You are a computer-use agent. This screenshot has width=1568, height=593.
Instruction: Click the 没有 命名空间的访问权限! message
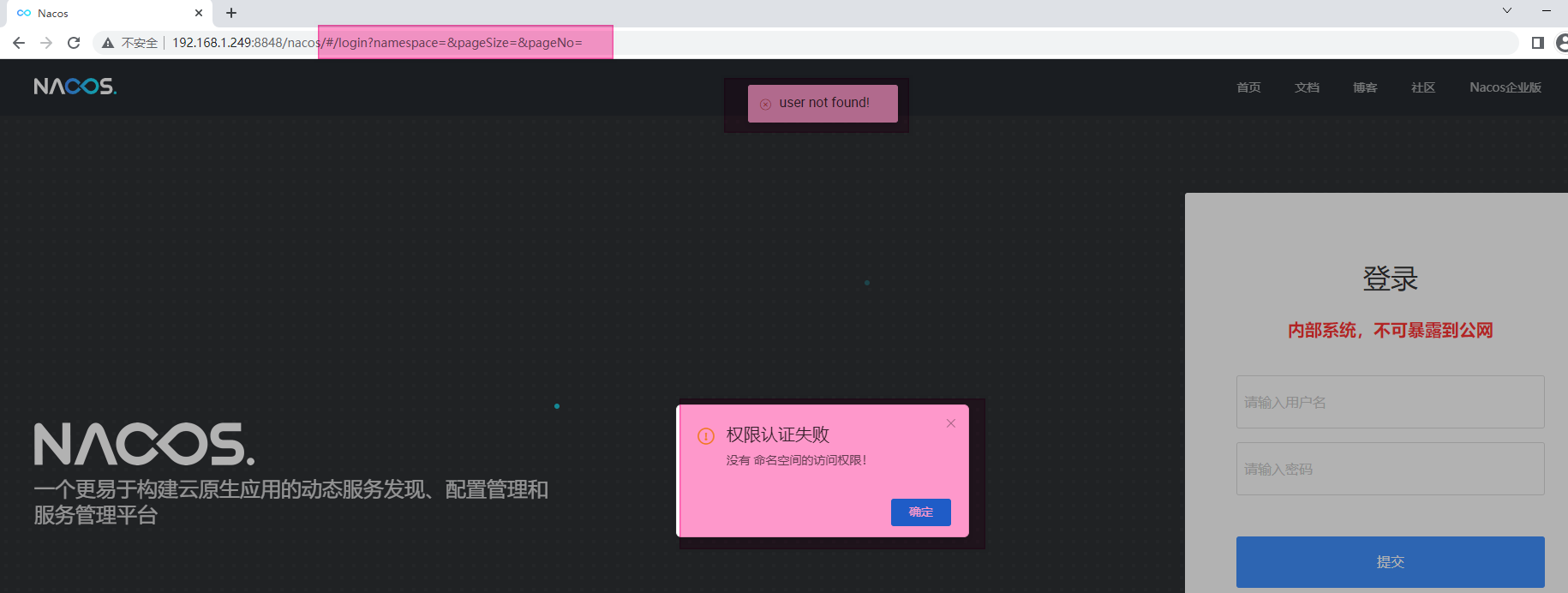point(797,460)
